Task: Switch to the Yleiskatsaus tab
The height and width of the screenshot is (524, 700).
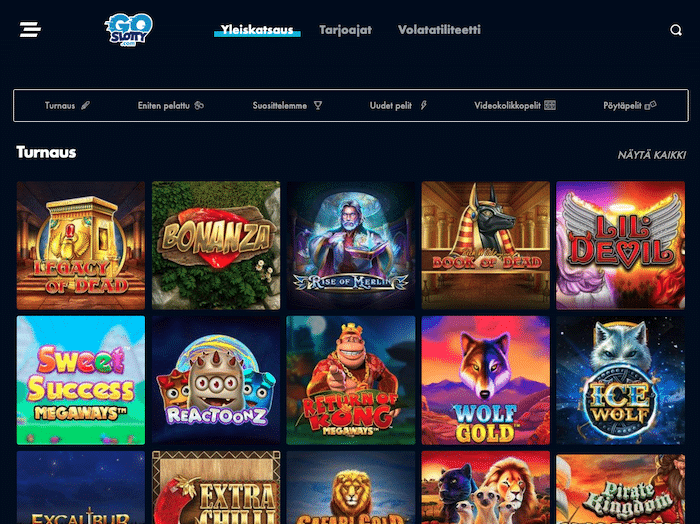Action: click(257, 30)
